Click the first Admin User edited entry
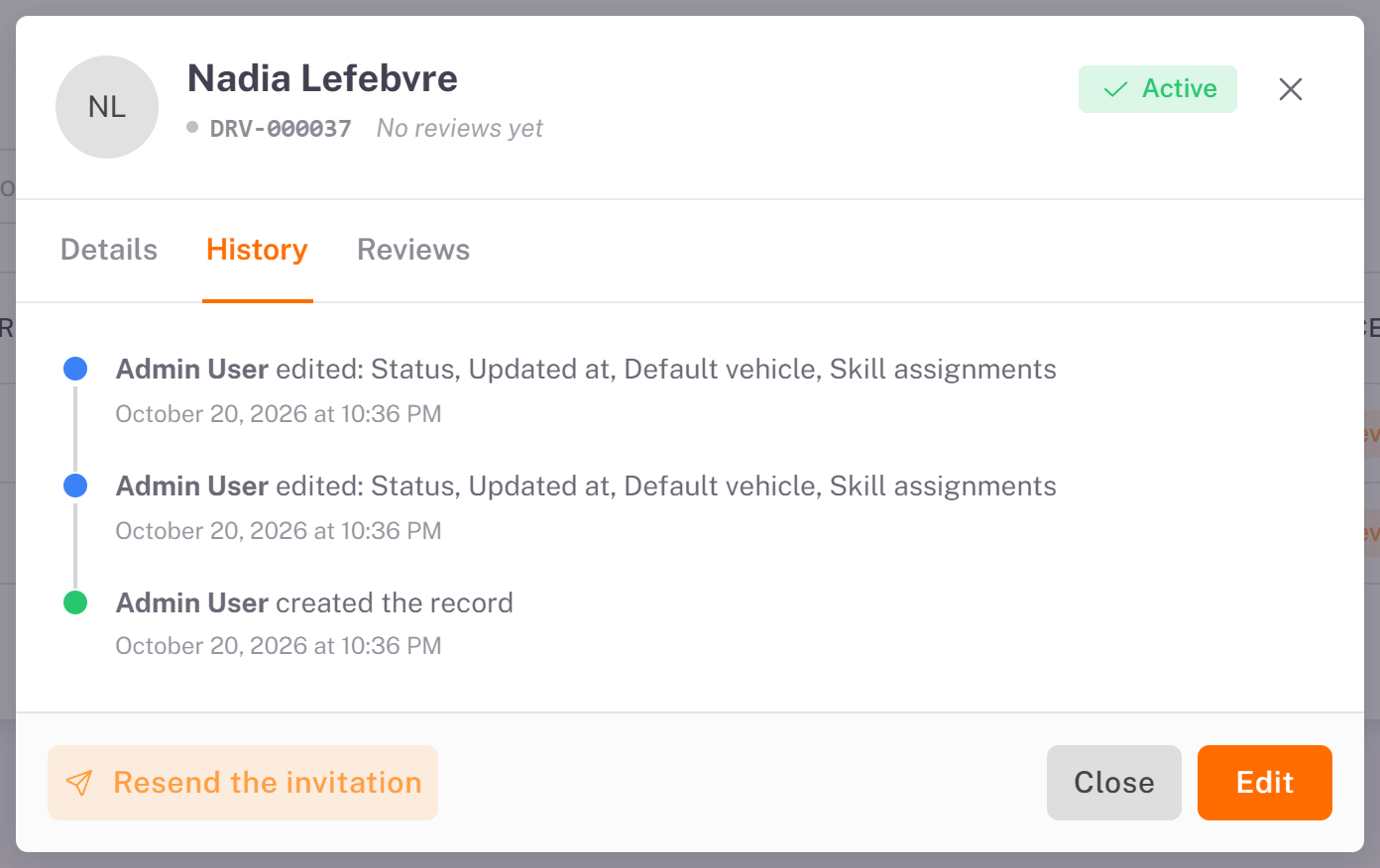The height and width of the screenshot is (868, 1380). pyautogui.click(x=586, y=370)
